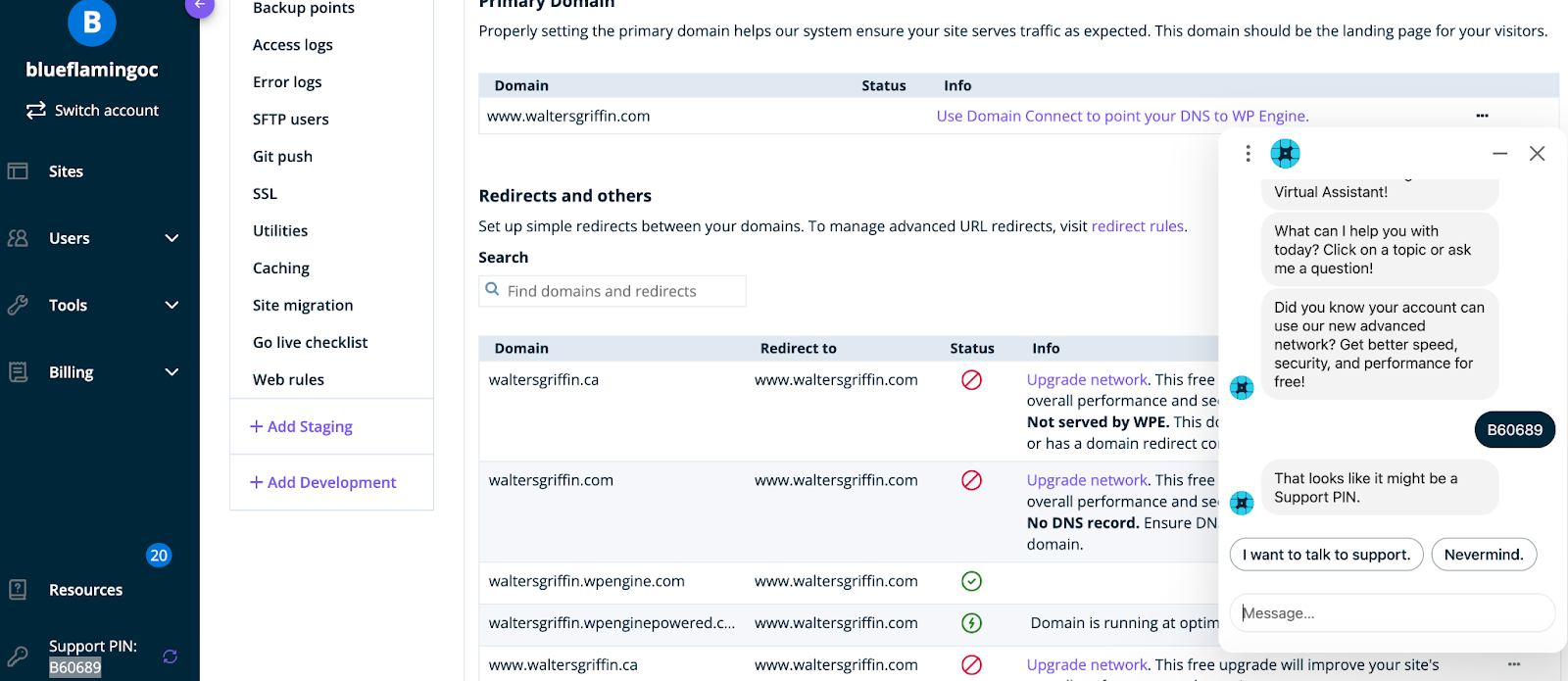Click Redirect to column header
Screen dimensions: 1568x681
point(799,348)
